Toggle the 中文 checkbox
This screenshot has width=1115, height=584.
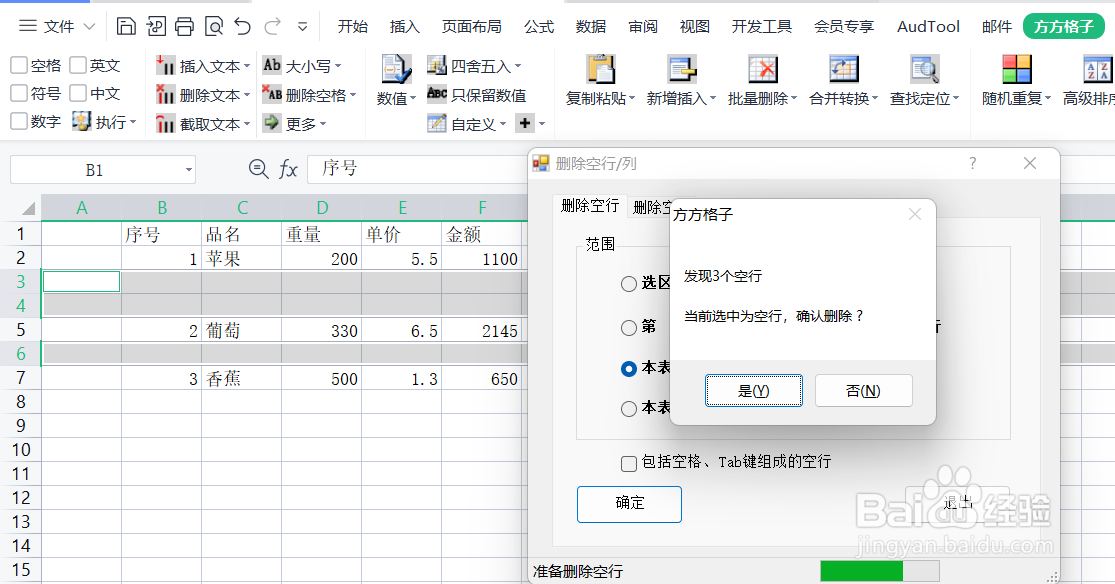tap(78, 93)
